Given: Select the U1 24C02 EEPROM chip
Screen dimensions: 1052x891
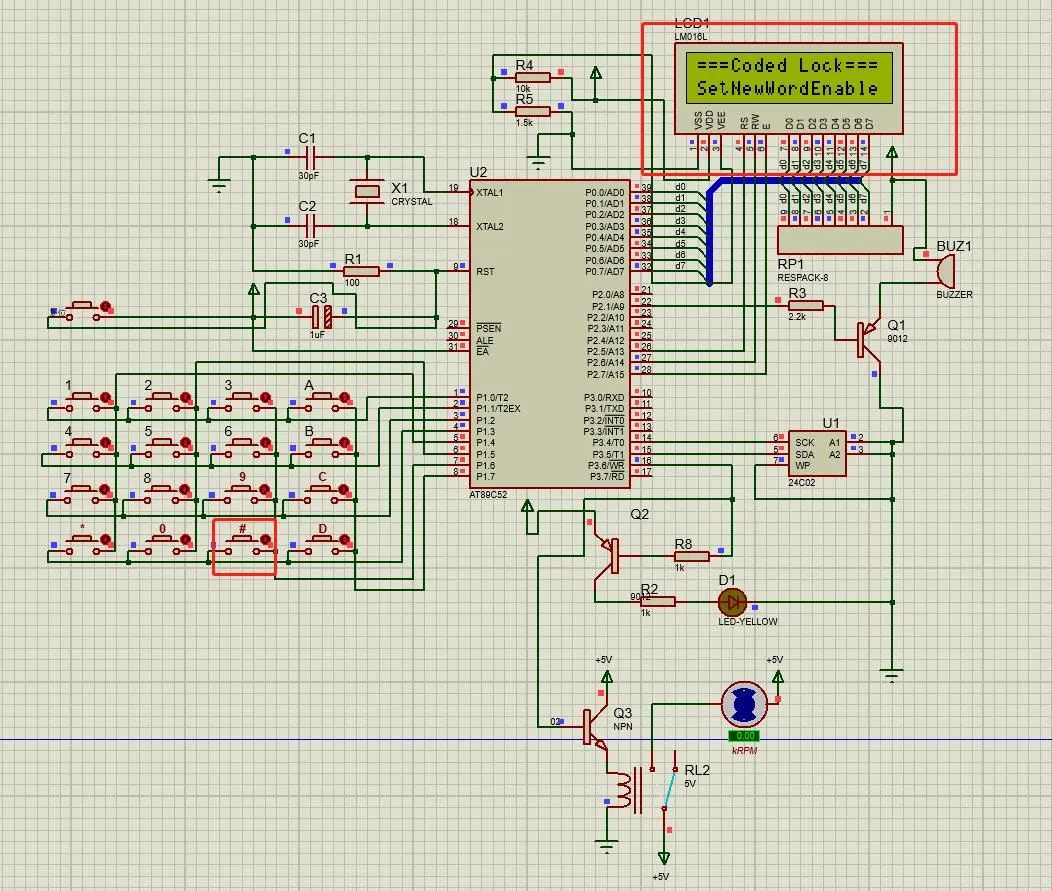Looking at the screenshot, I should [815, 452].
